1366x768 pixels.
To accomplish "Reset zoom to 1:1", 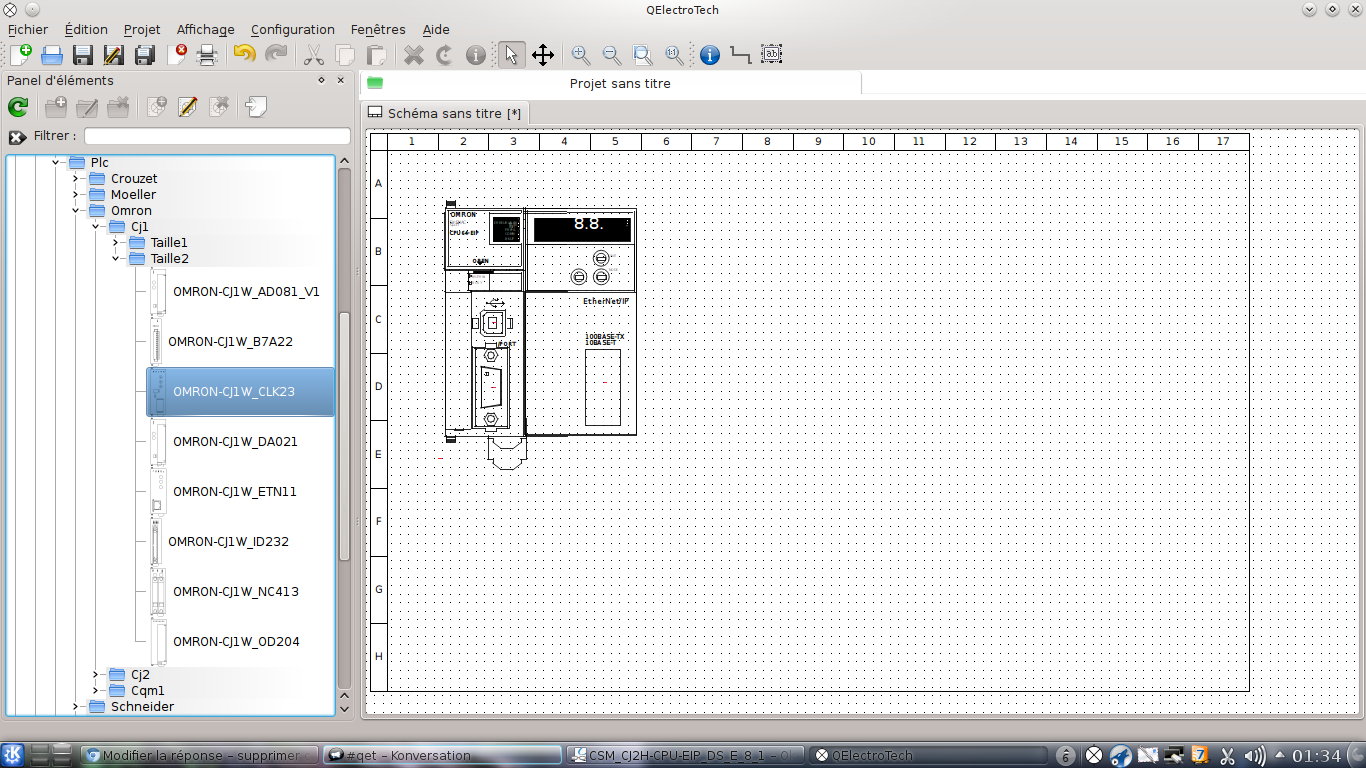I will [x=674, y=55].
